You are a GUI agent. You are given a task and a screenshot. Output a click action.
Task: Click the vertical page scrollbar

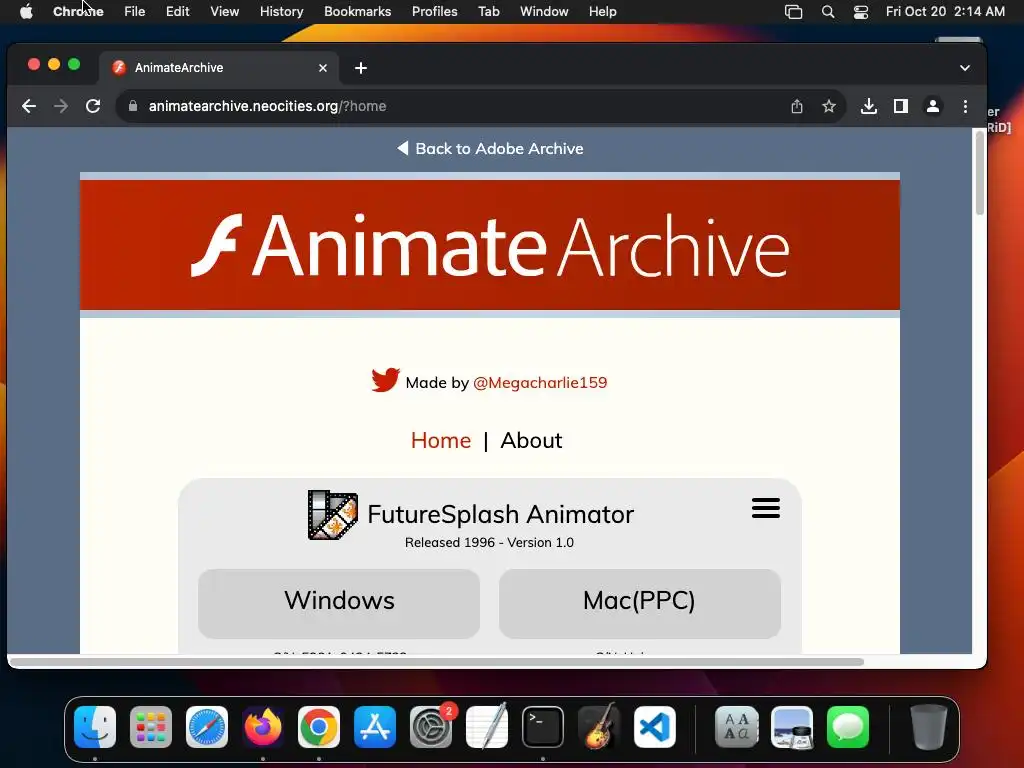979,173
